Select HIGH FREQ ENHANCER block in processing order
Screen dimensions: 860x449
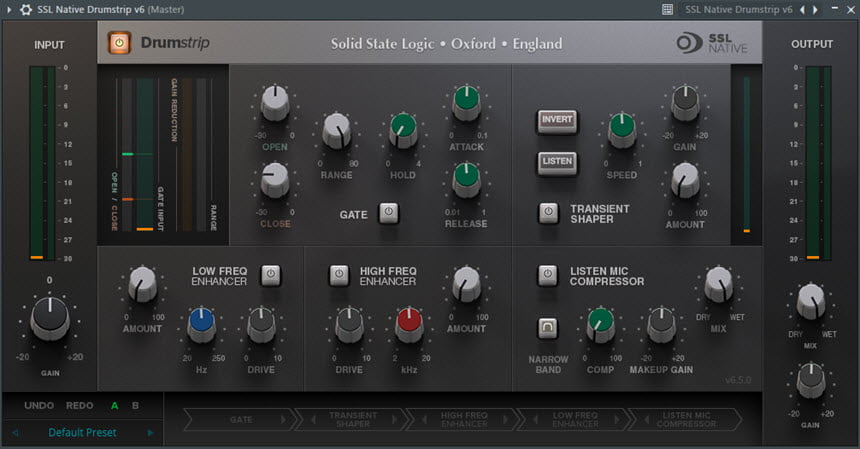[x=464, y=420]
